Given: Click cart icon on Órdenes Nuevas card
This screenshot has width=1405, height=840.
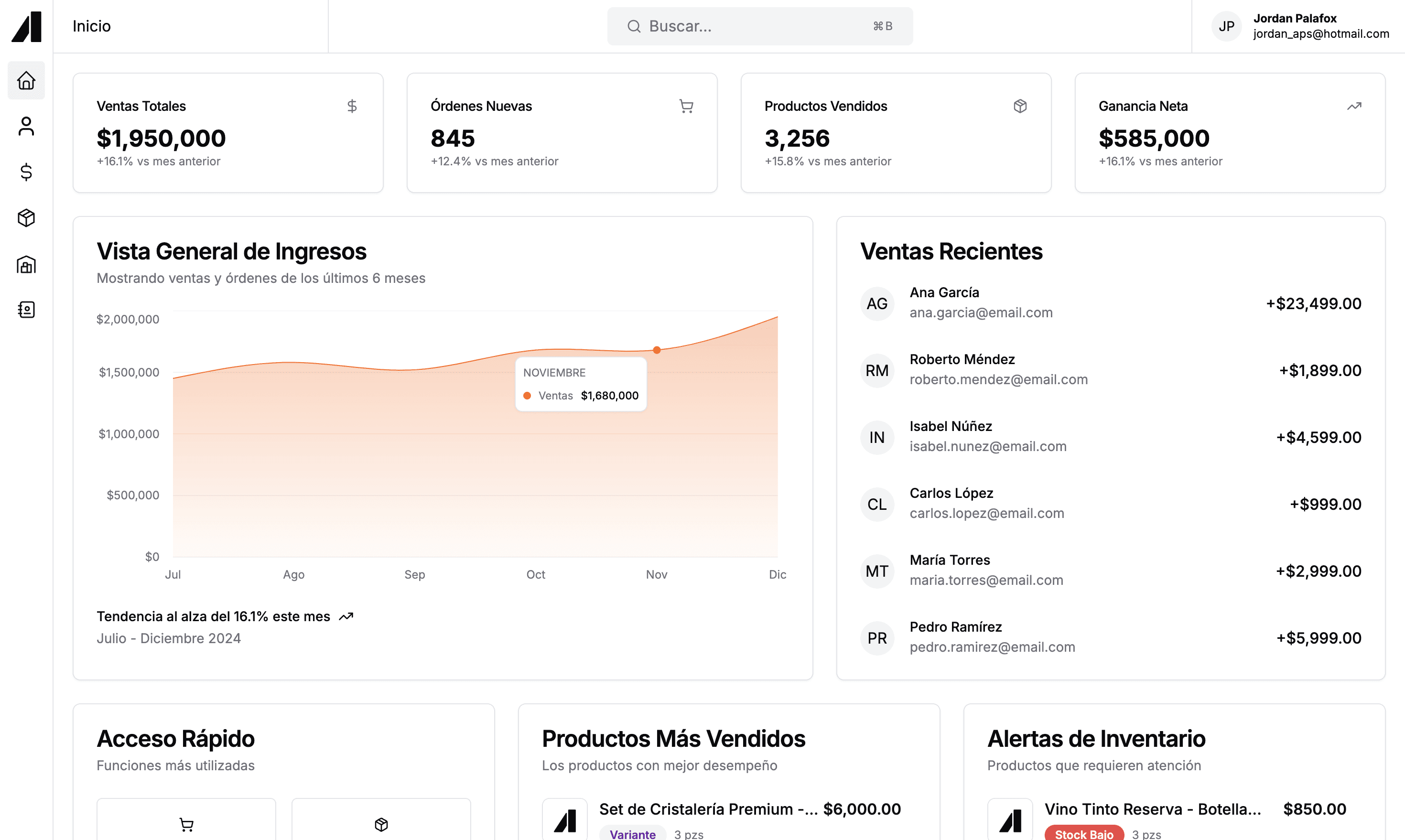Looking at the screenshot, I should (686, 106).
